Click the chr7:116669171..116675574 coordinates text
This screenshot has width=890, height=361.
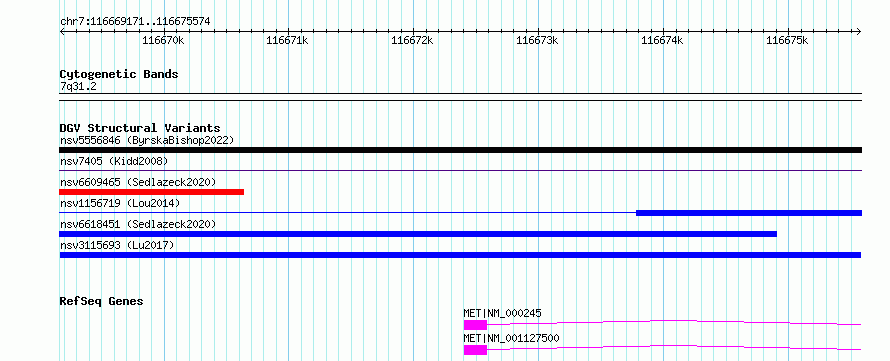click(135, 22)
